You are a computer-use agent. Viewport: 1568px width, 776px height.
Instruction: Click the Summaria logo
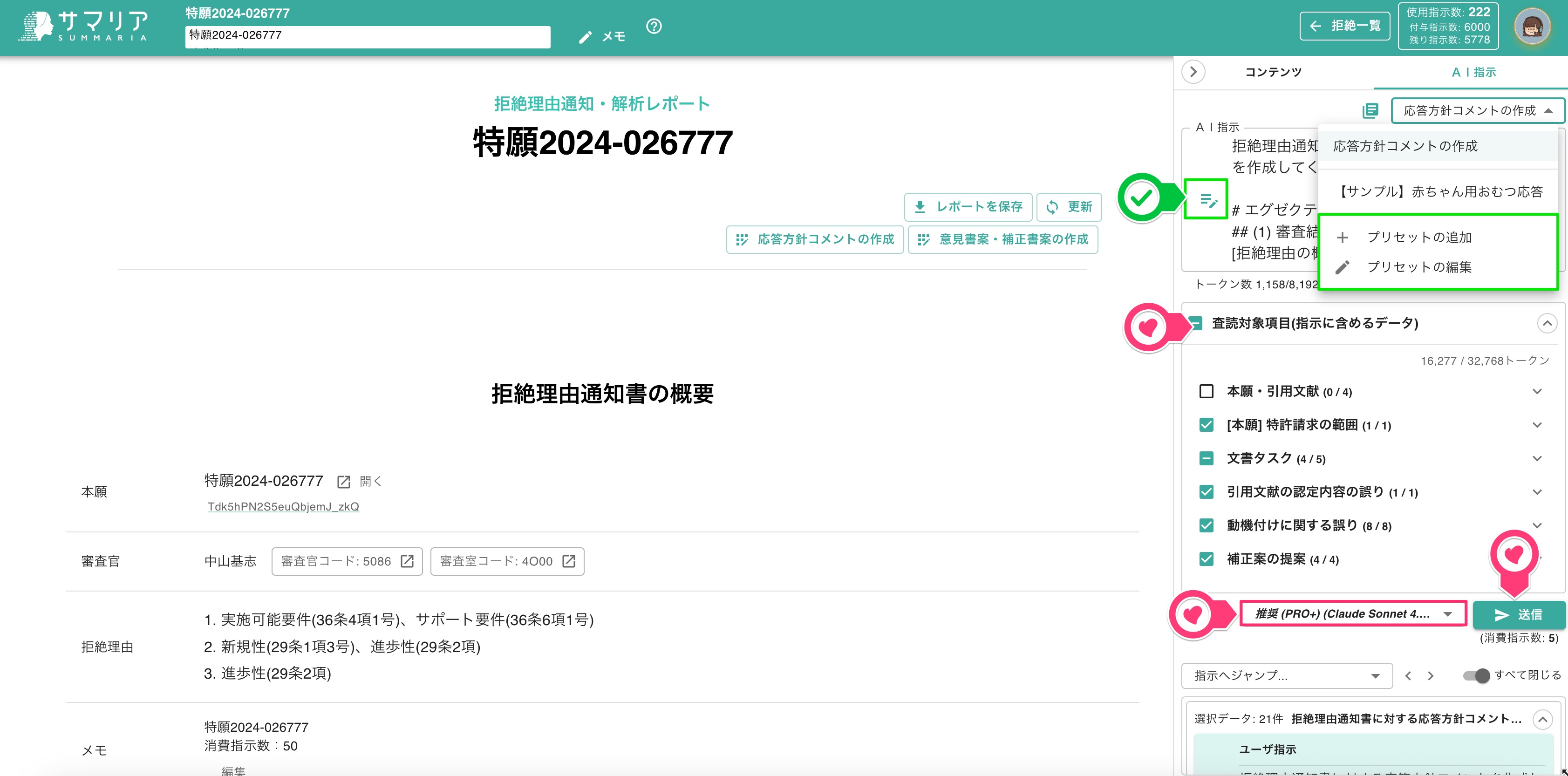click(x=84, y=27)
